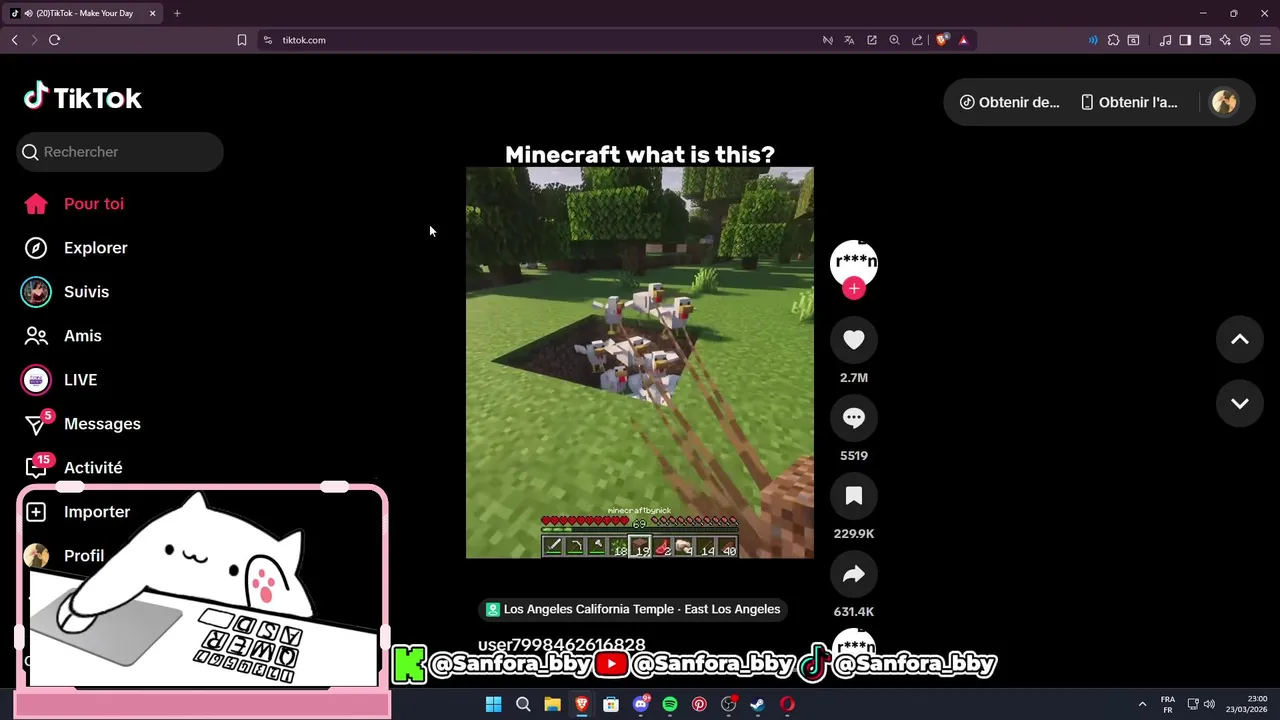Go back in browser history
Viewport: 1280px width, 720px height.
click(14, 40)
